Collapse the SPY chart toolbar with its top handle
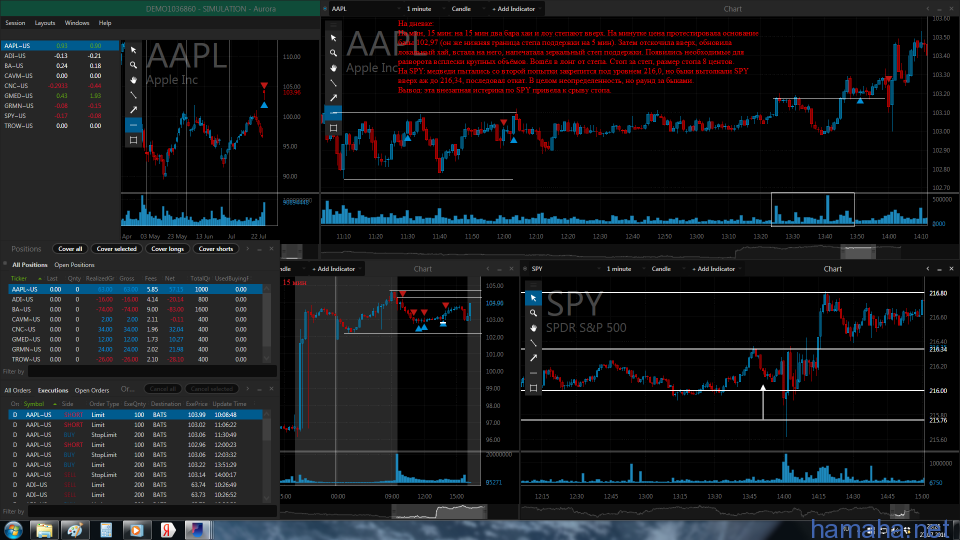The width and height of the screenshot is (960, 540). tap(533, 285)
